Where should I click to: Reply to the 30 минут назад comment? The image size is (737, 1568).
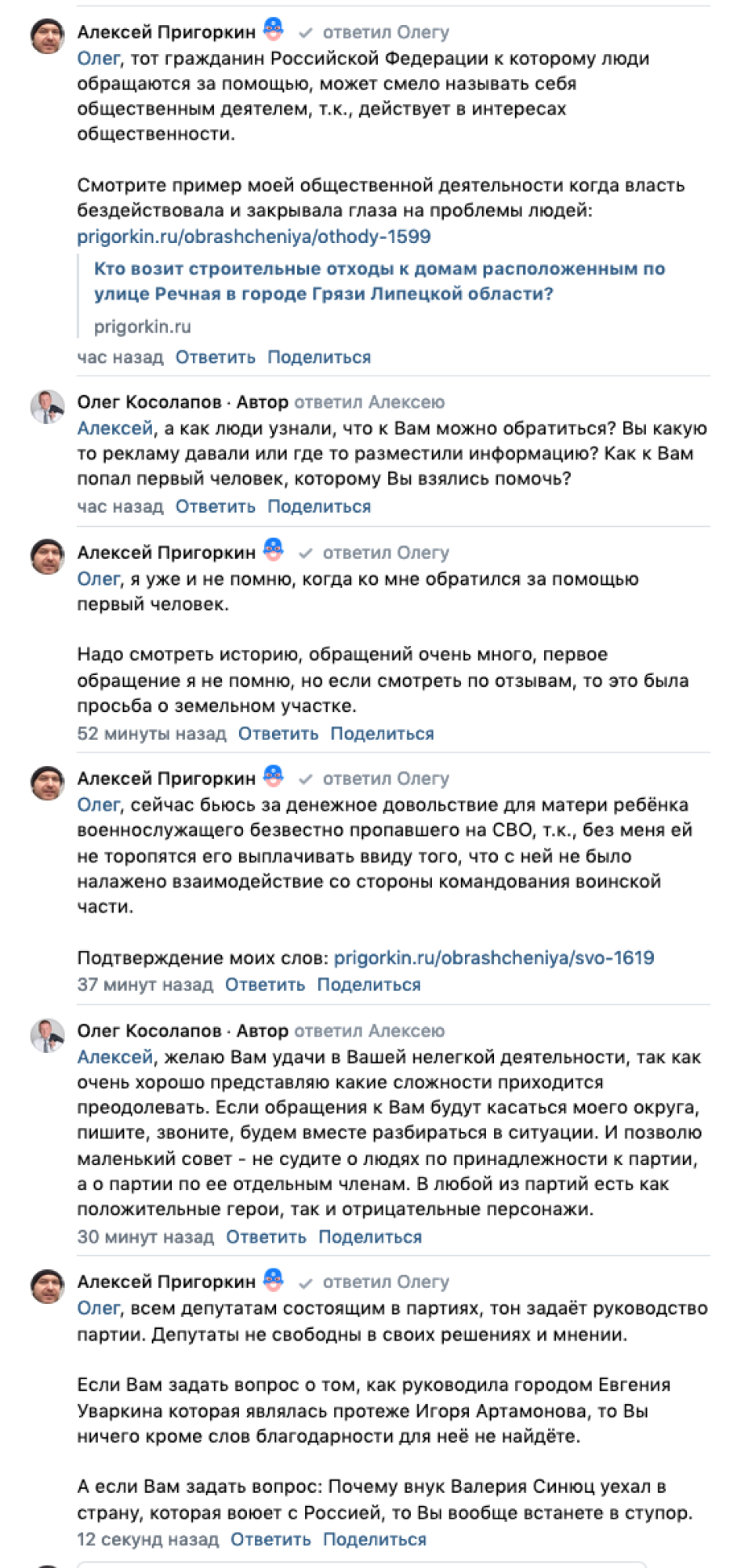267,1237
